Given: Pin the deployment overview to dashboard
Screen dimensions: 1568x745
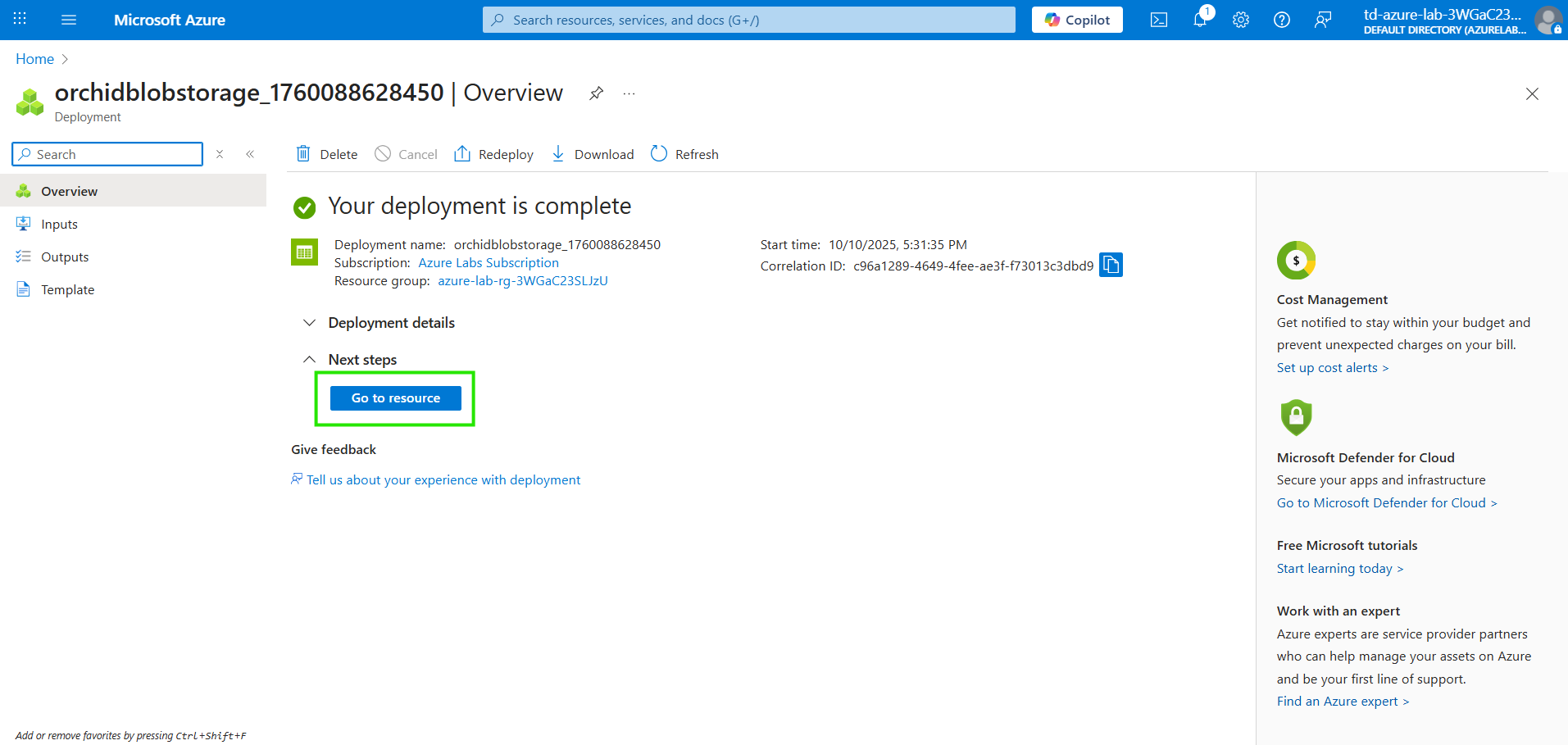Looking at the screenshot, I should pyautogui.click(x=596, y=93).
